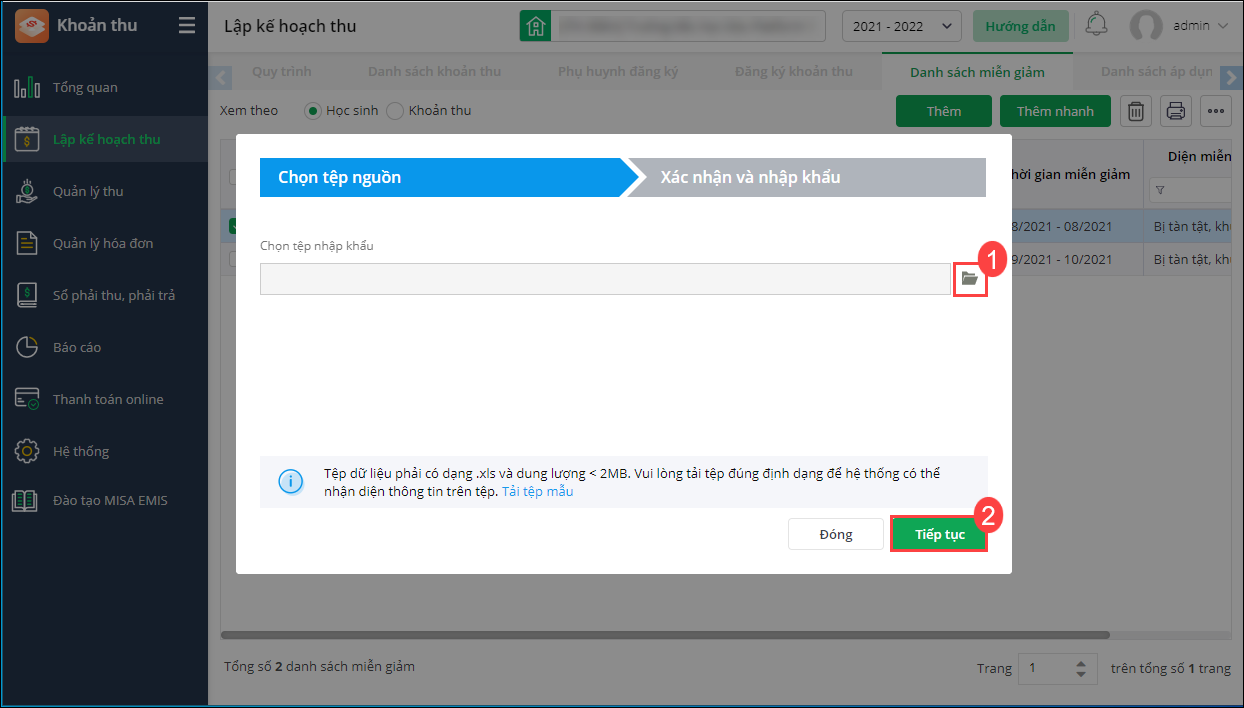This screenshot has height=708, width=1244.
Task: Toggle the hamburger sidebar menu
Action: tap(187, 26)
